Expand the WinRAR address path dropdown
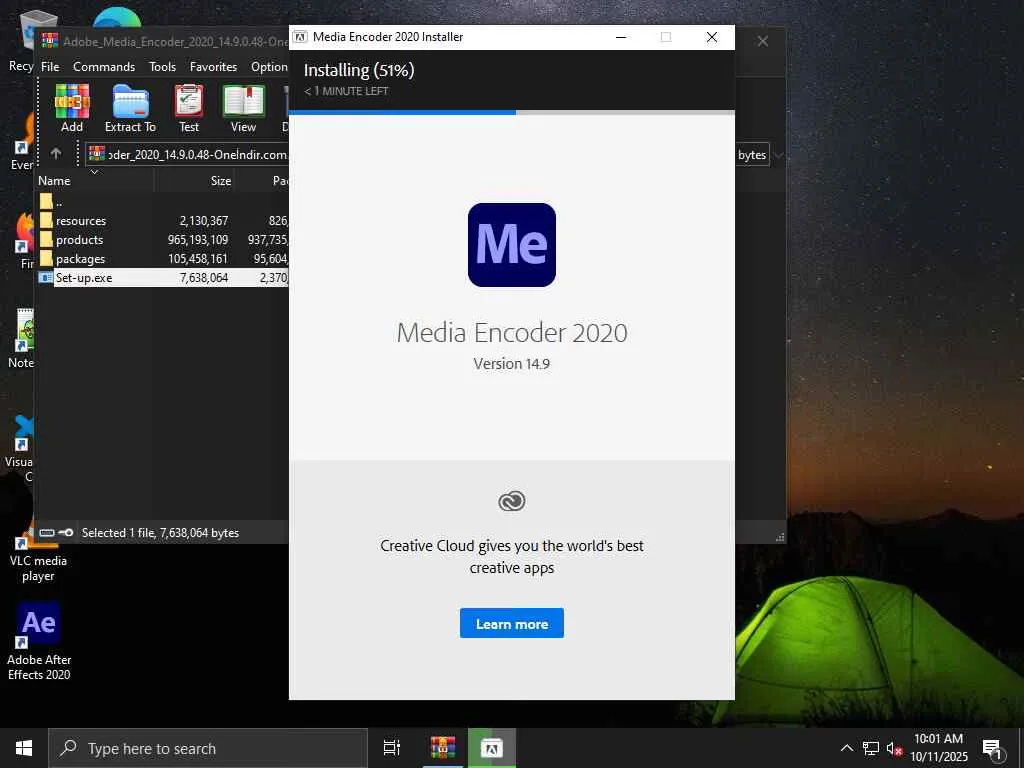Viewport: 1024px width, 768px height. (x=778, y=155)
